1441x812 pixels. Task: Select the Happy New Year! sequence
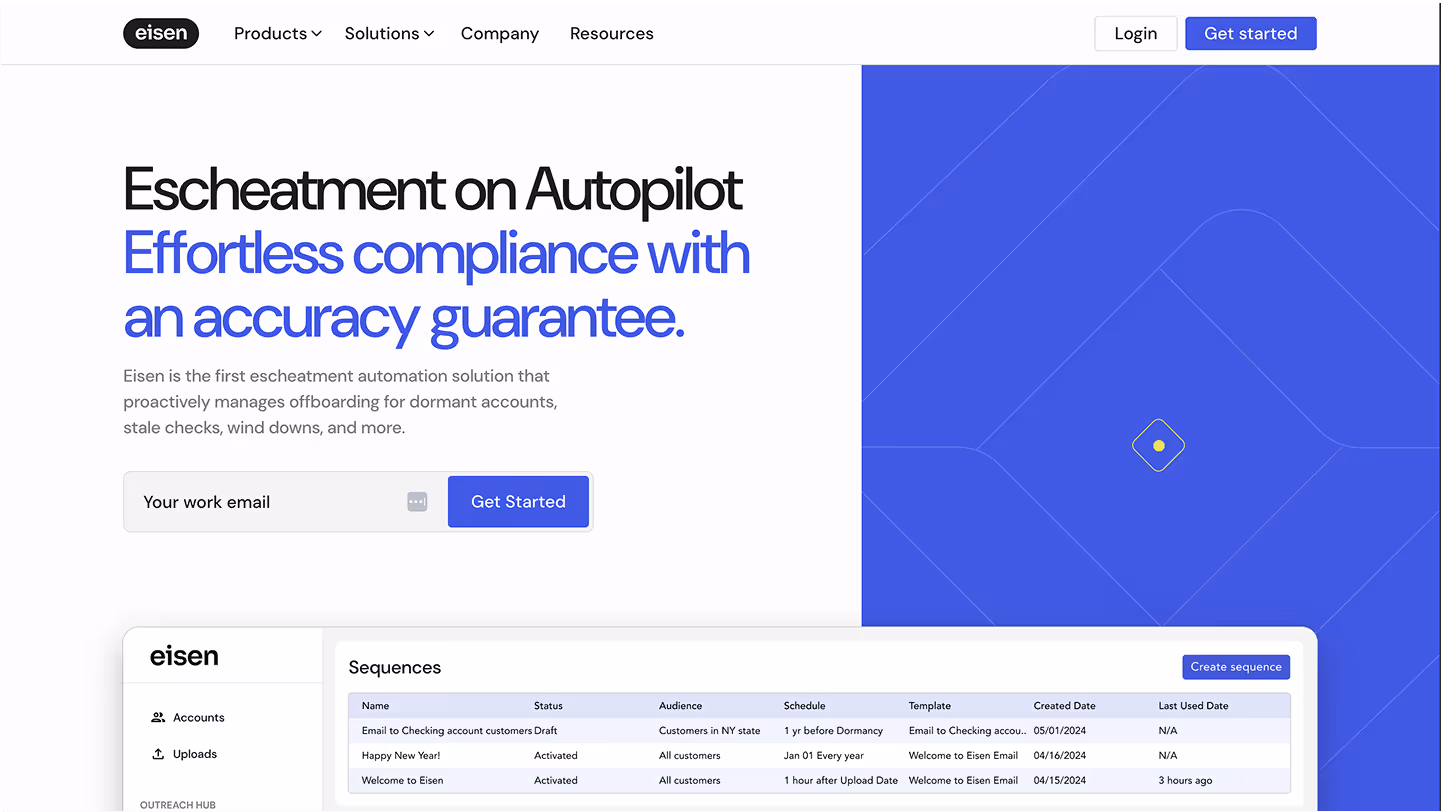coord(401,756)
